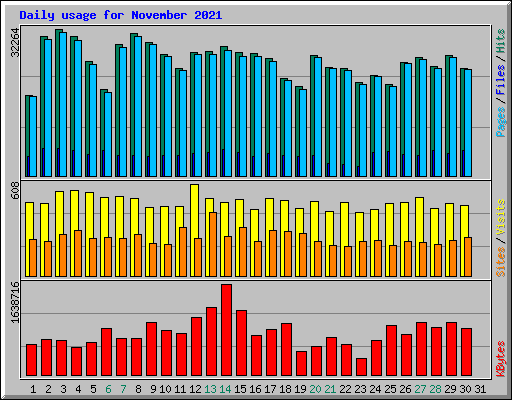This screenshot has height=400, width=512.
Task: Click day number 1 on the x-axis
Action: 33,389
